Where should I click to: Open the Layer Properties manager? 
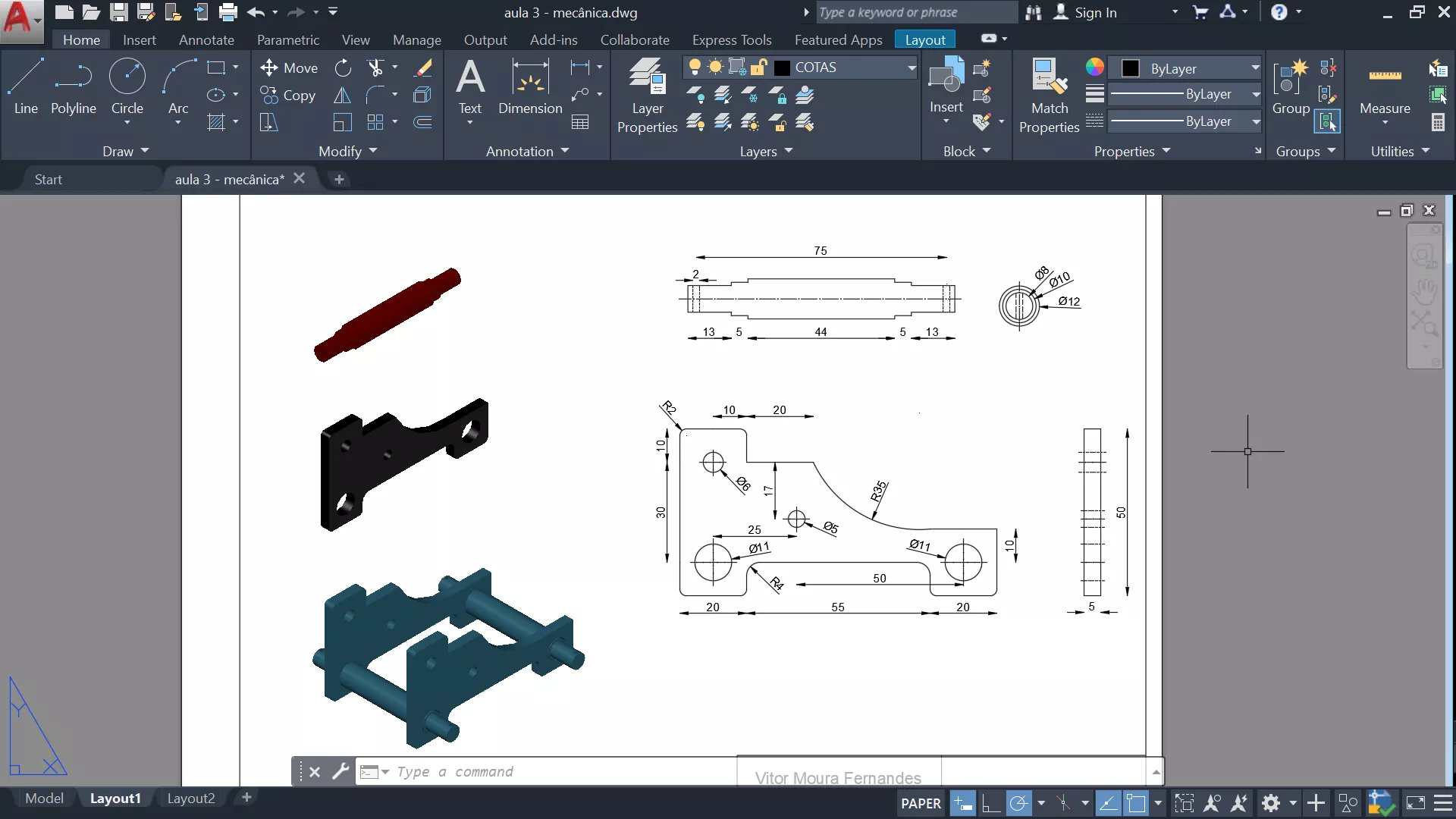[x=647, y=96]
